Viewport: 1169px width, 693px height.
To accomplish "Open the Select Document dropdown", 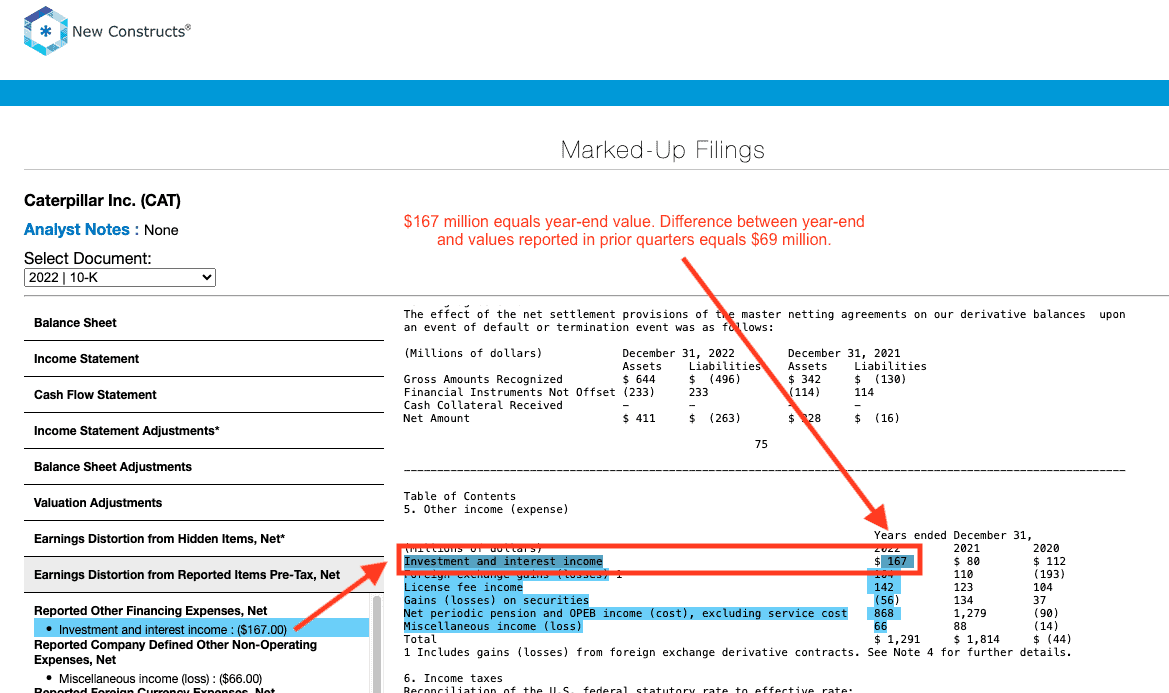I will tap(120, 277).
